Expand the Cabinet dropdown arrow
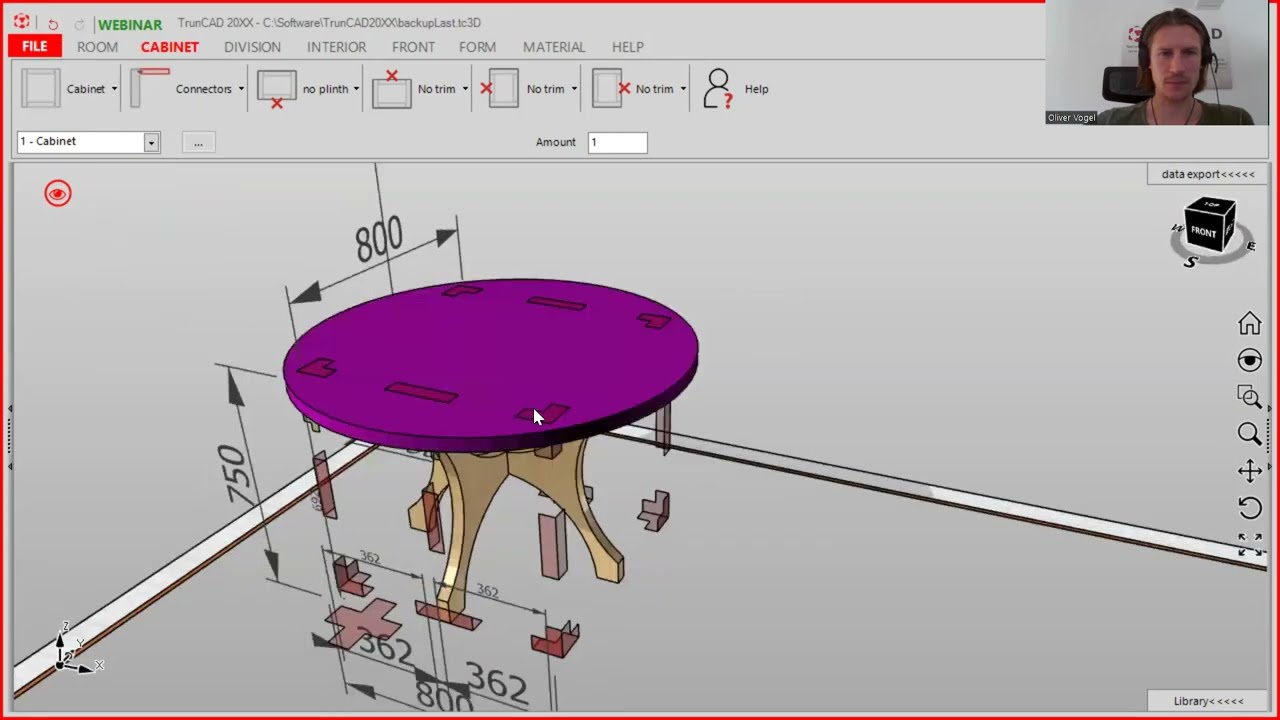The height and width of the screenshot is (720, 1280). click(114, 89)
